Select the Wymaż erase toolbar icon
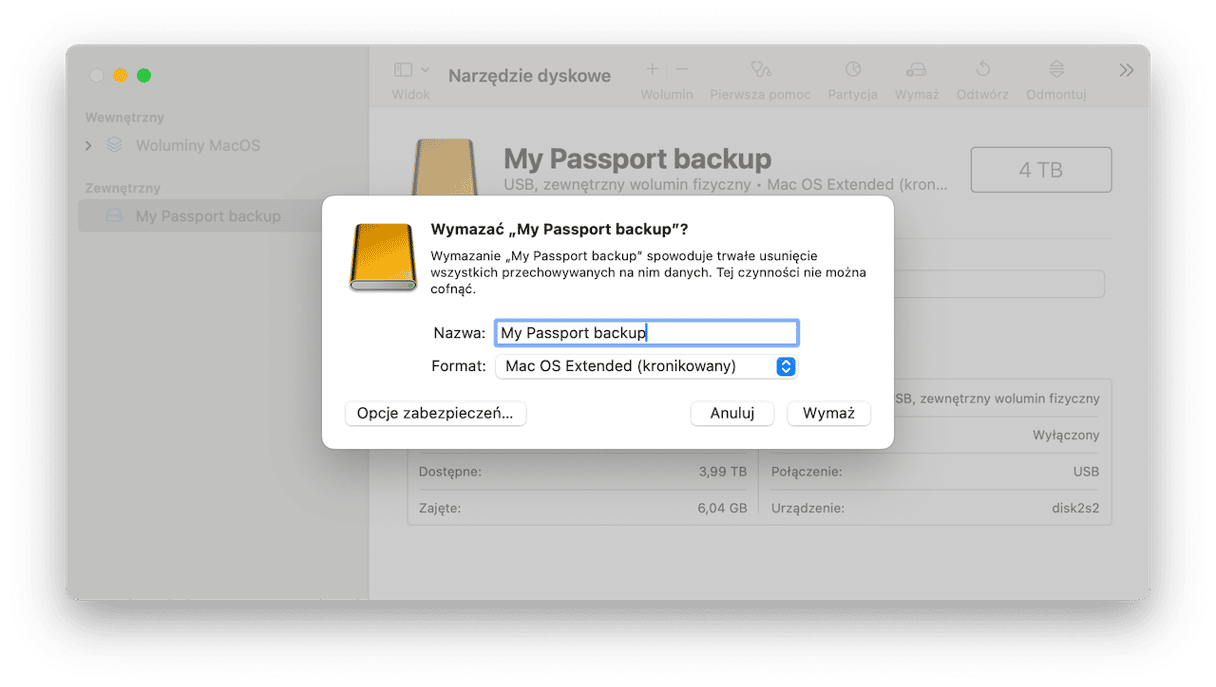The width and height of the screenshot is (1216, 687). click(x=916, y=70)
